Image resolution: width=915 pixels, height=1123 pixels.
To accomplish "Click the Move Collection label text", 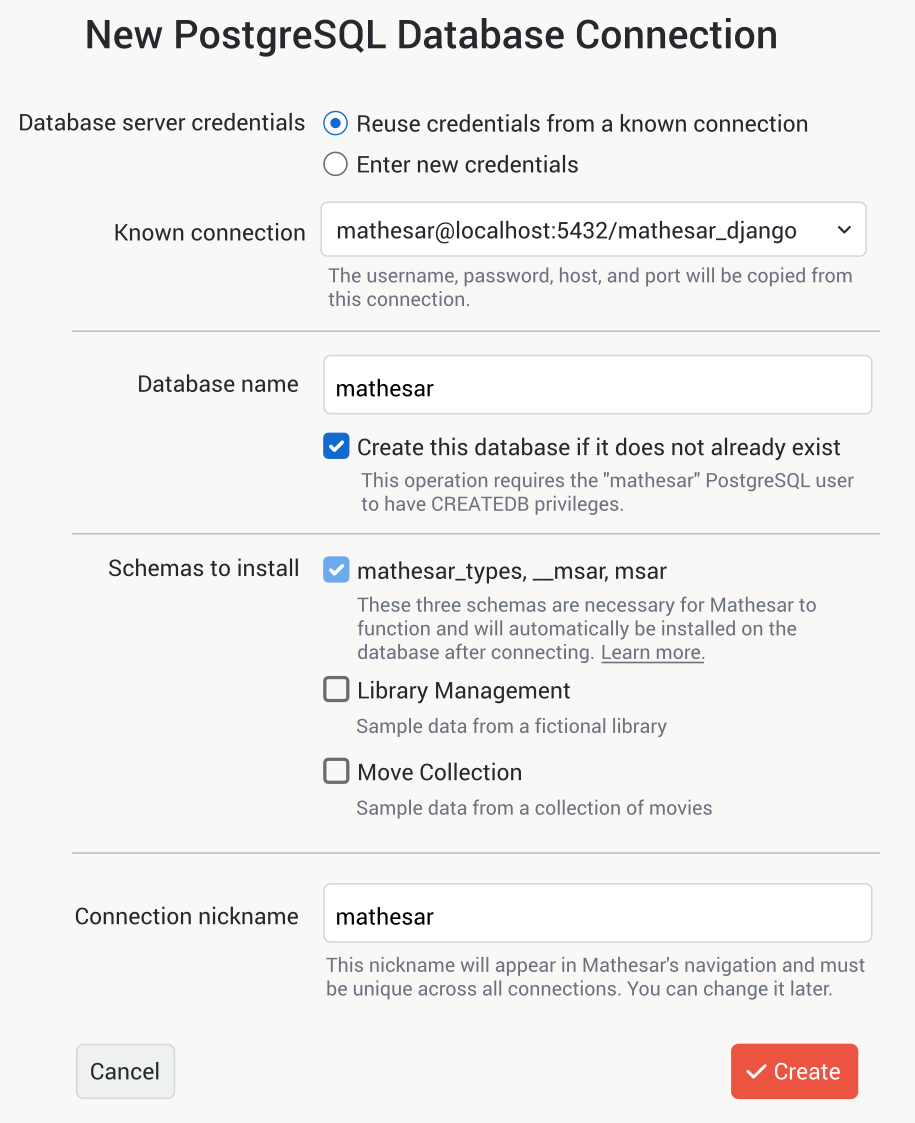I will (x=440, y=772).
